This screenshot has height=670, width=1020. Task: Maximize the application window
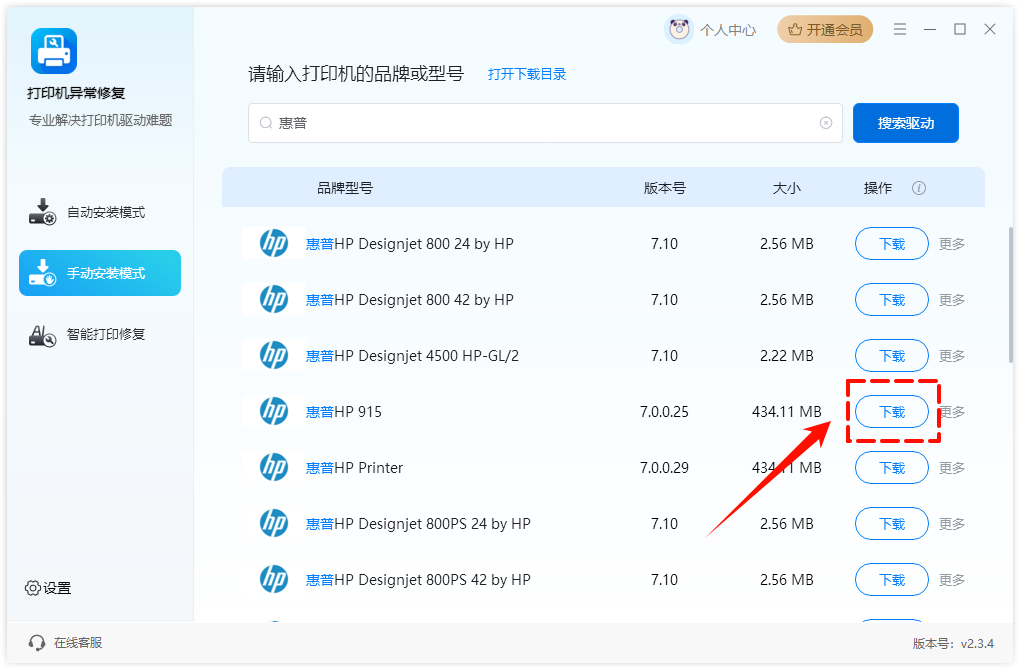coord(960,29)
